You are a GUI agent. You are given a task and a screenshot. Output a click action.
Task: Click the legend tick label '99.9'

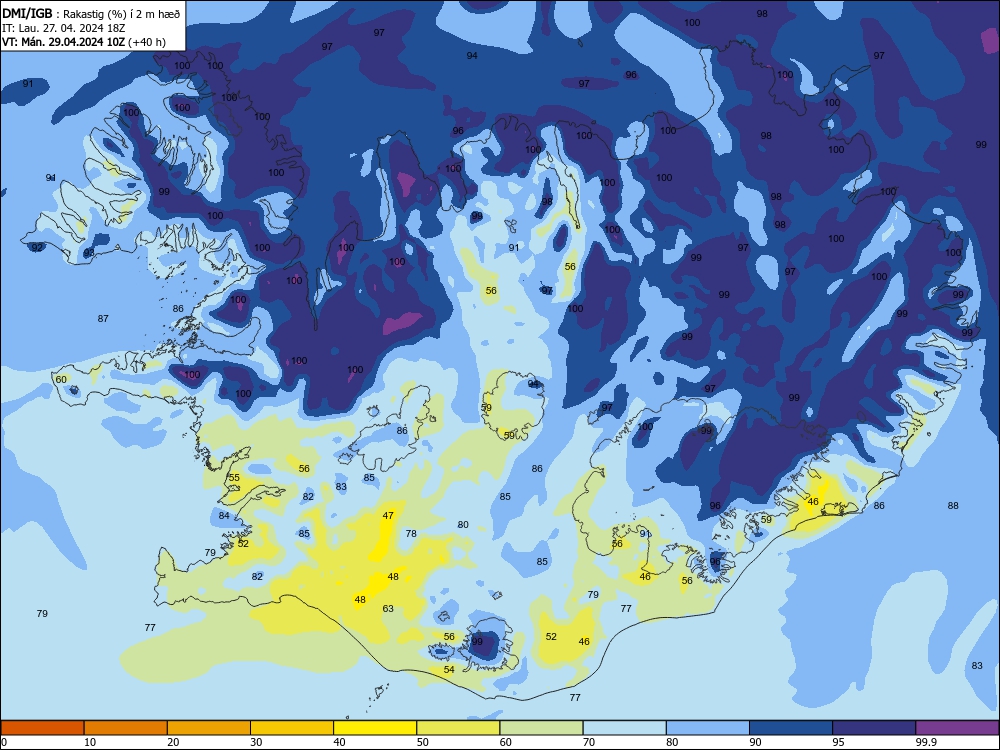click(926, 742)
